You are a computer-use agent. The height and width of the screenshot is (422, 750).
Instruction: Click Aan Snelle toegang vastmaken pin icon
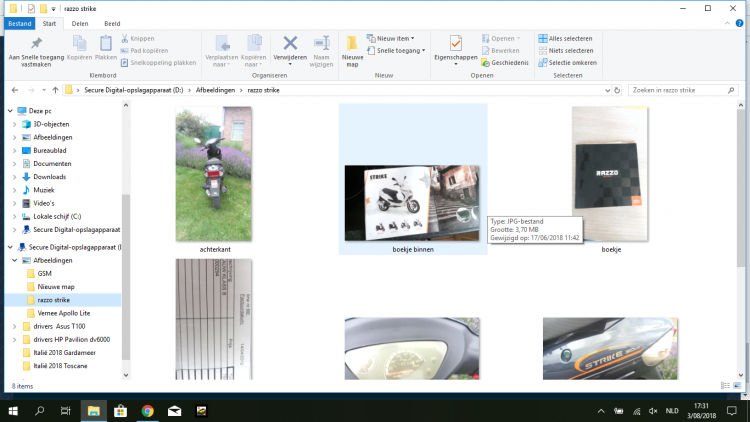(x=36, y=44)
